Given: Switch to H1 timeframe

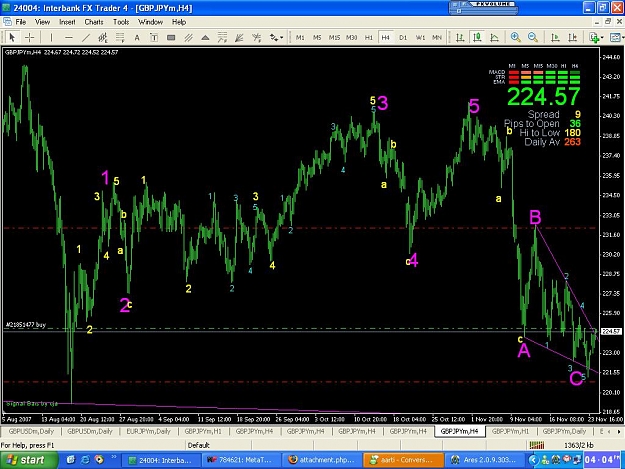Looking at the screenshot, I should pyautogui.click(x=369, y=37).
